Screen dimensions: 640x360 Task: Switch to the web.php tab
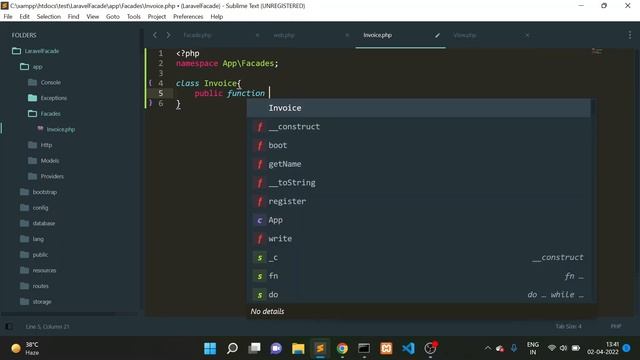[284, 36]
